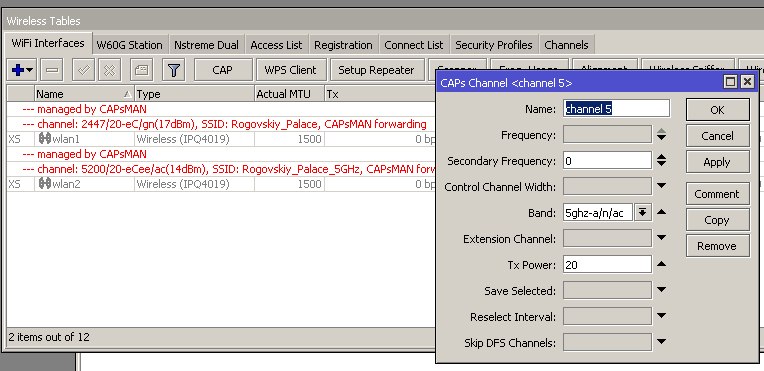The image size is (764, 371).
Task: Click the Band value field
Action: (598, 213)
